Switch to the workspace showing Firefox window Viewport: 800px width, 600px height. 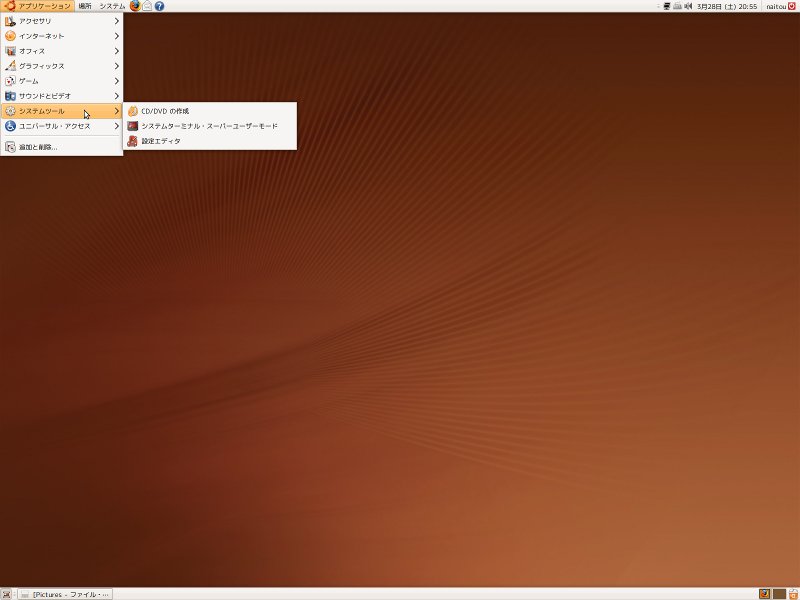click(x=764, y=594)
